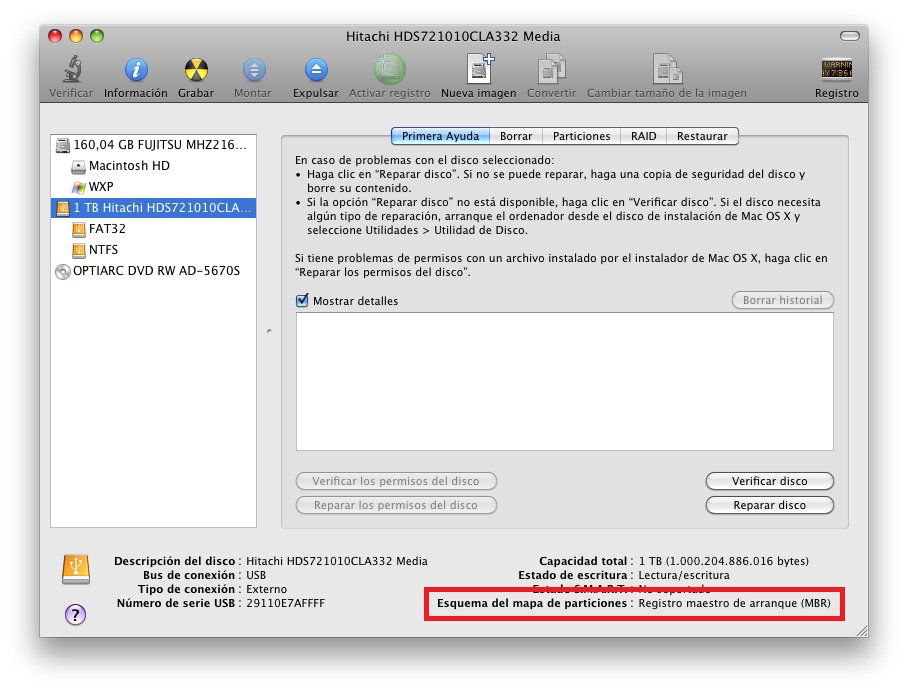Click Verificar los permisos del disco
This screenshot has width=908, height=692.
[x=396, y=481]
